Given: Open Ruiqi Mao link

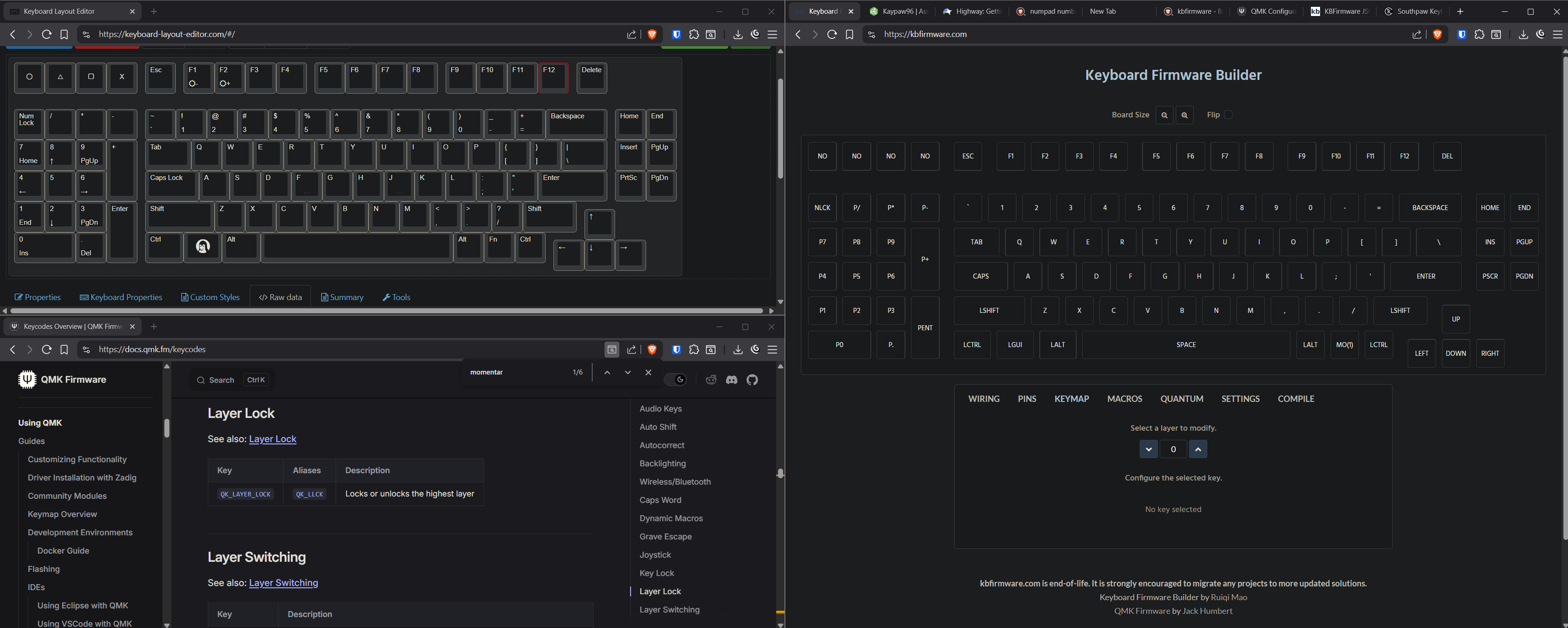Looking at the screenshot, I should 1229,597.
